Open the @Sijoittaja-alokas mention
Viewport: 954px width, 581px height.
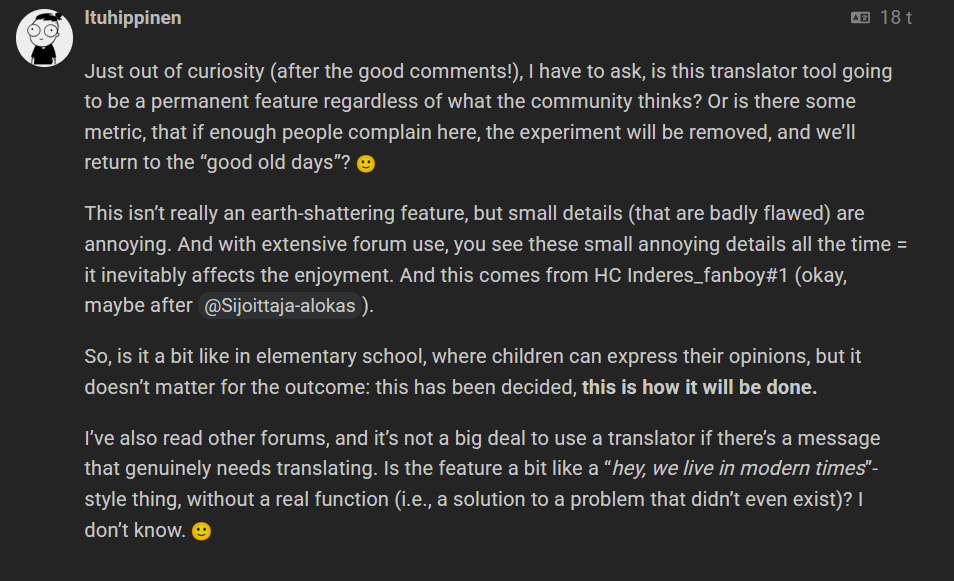(280, 306)
